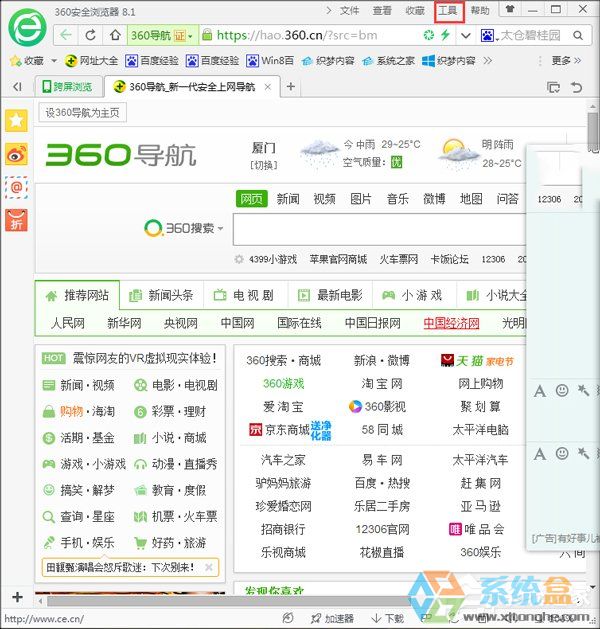600x629 pixels.
Task: Click the gear icon beside 4399小游戏
Action: [239, 259]
